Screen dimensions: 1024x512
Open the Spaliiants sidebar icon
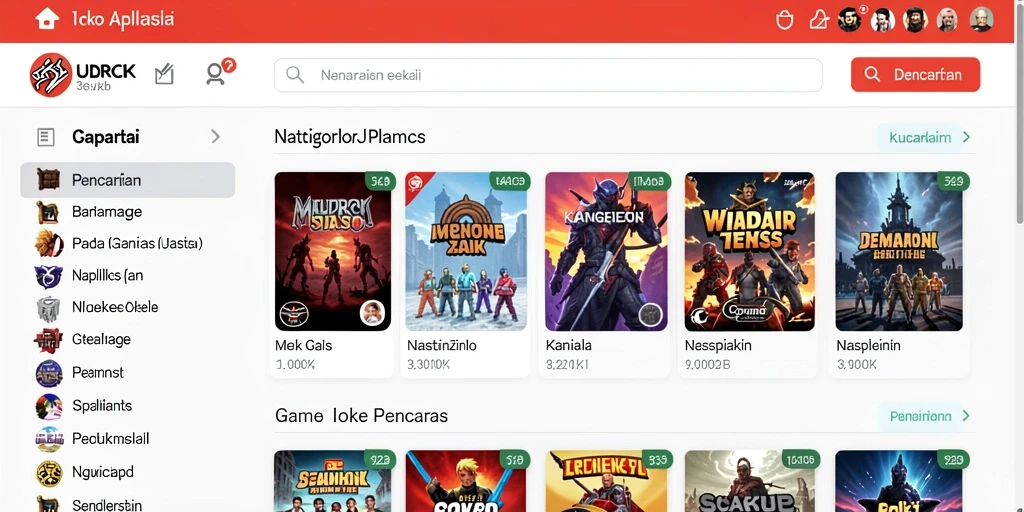[49, 406]
